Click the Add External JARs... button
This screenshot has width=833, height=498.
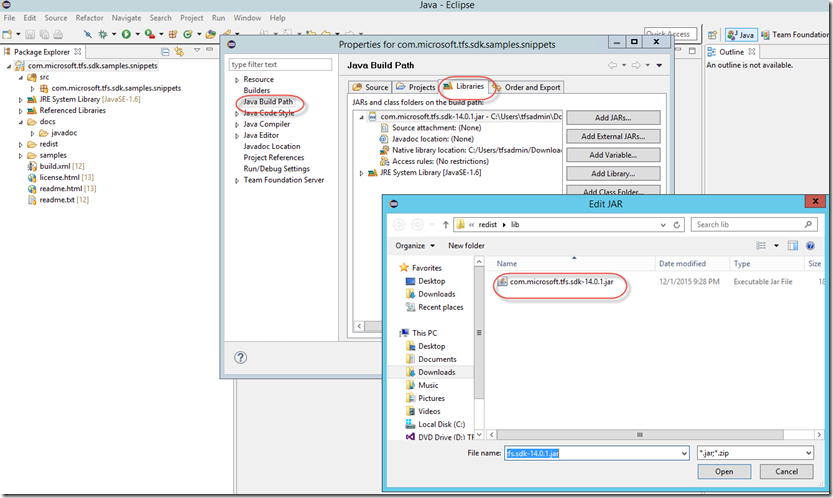coord(613,137)
